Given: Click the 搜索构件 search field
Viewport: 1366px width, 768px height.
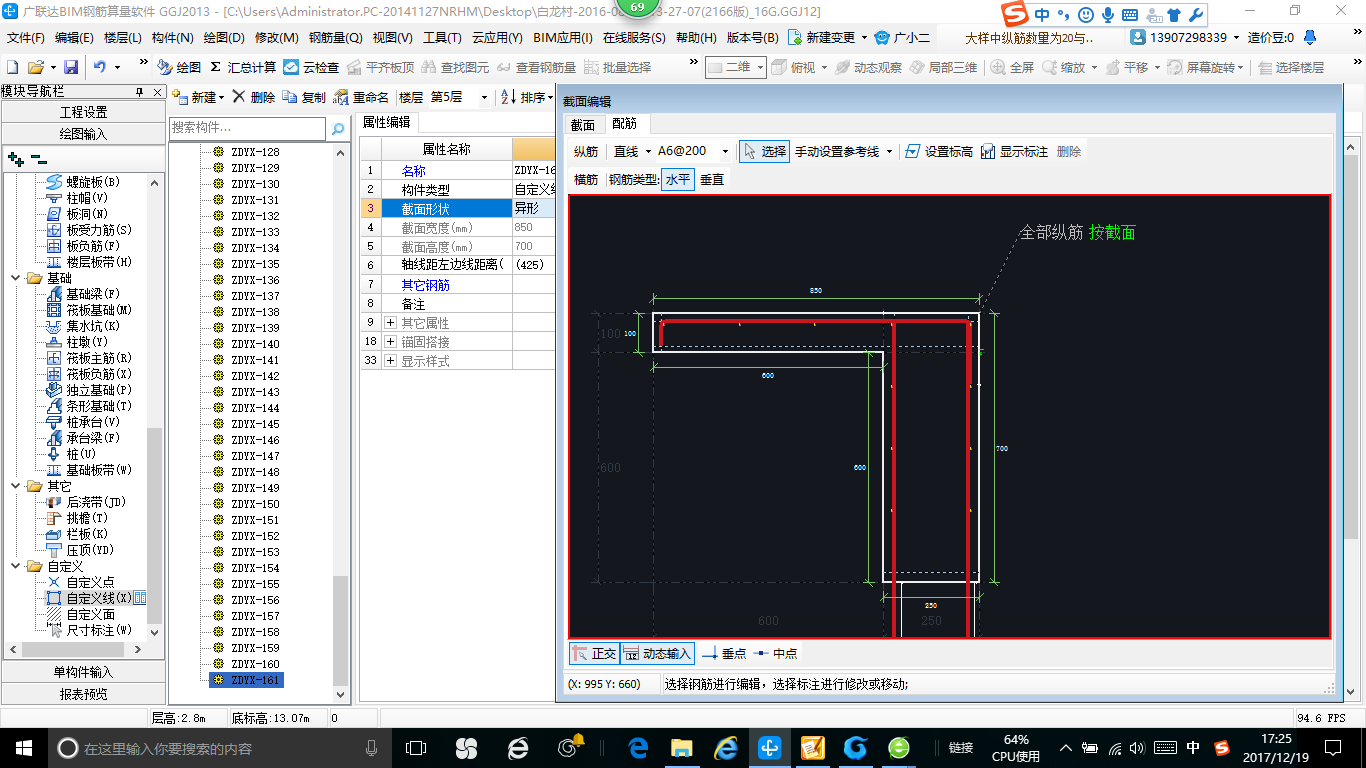Looking at the screenshot, I should coord(247,128).
